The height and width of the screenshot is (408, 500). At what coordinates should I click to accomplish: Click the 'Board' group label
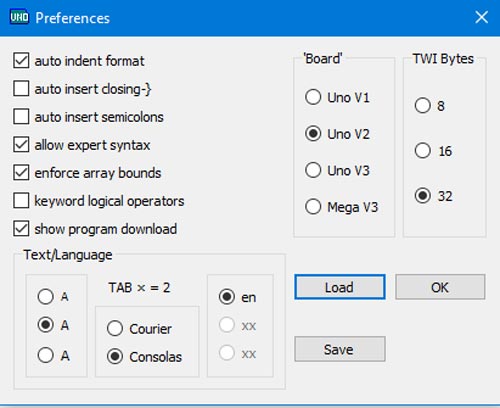pos(323,59)
